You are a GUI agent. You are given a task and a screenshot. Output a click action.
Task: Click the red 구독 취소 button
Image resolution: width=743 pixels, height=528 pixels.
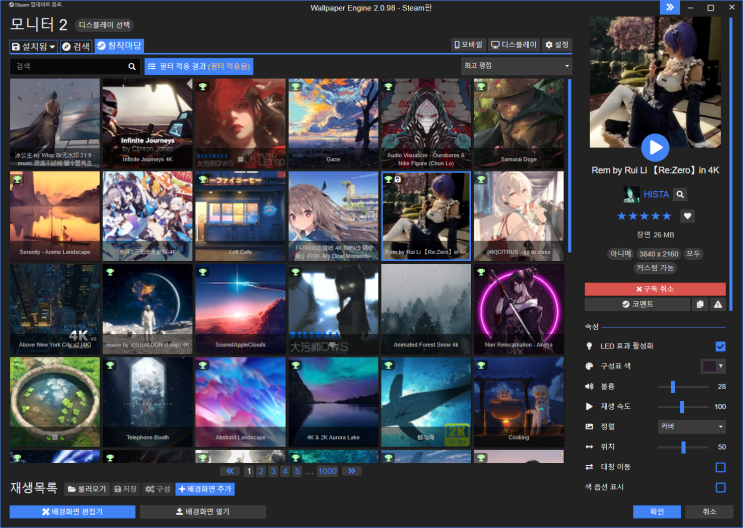(x=655, y=289)
